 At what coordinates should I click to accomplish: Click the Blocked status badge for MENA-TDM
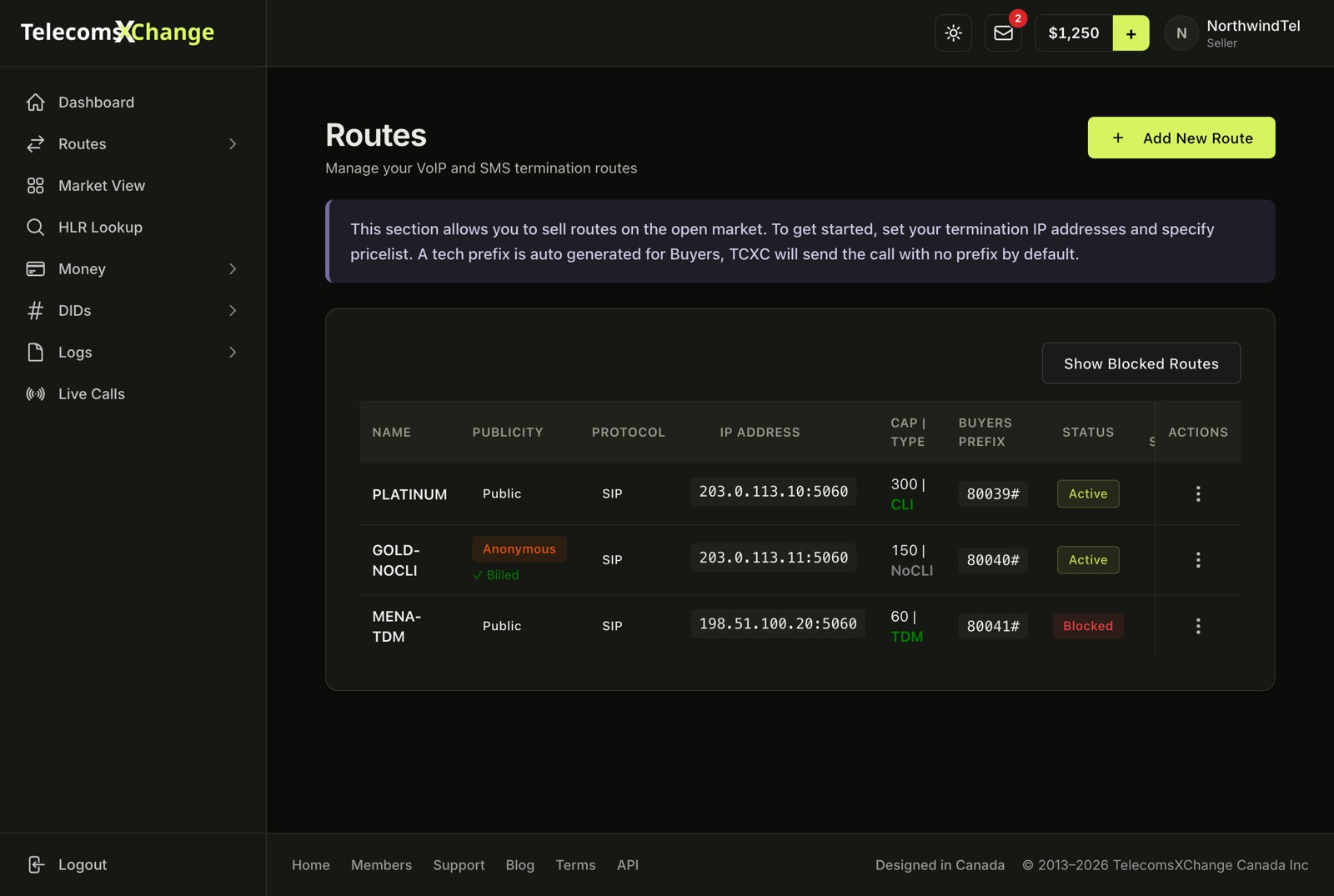[1088, 626]
